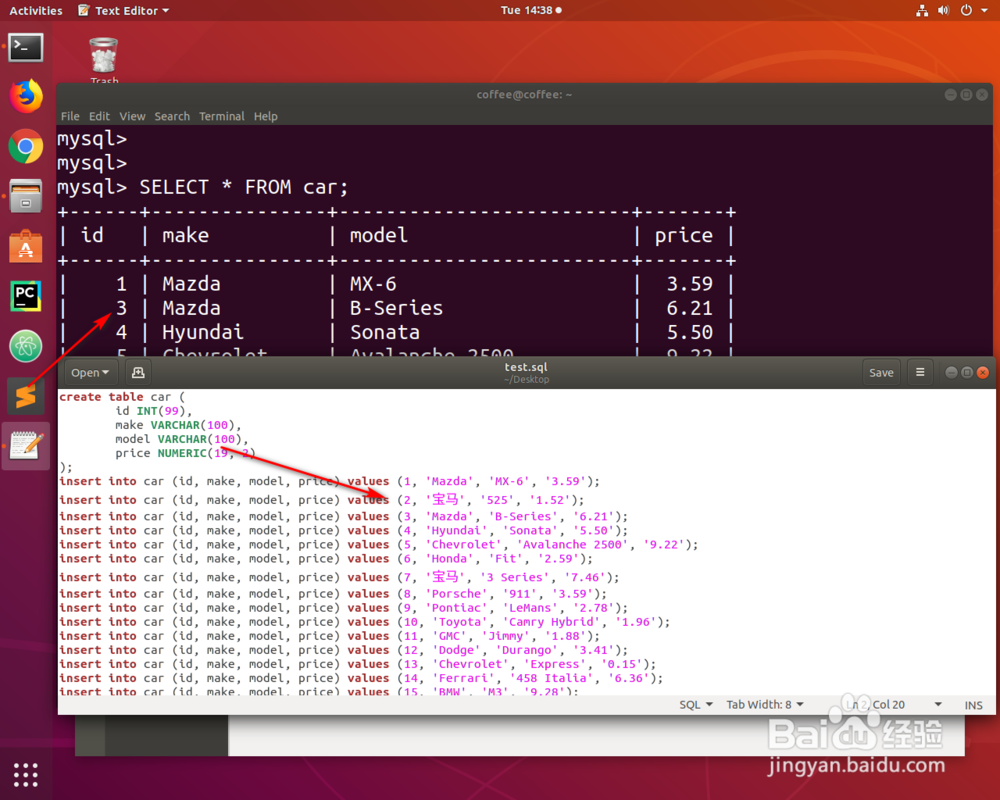Close the gedit test.sql window
Screen dimensions: 1000x800
pos(983,373)
